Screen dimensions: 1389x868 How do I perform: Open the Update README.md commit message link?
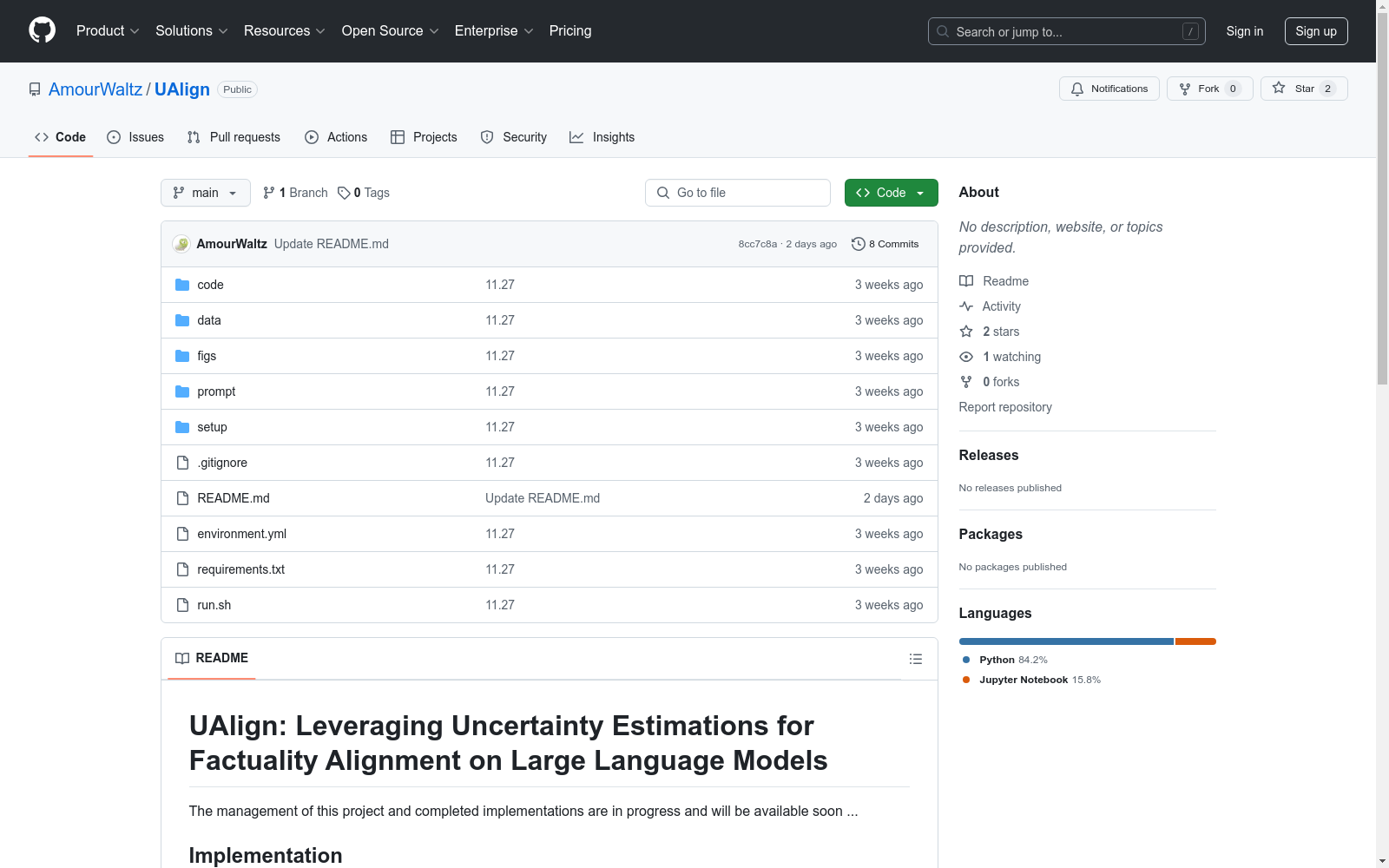click(332, 244)
